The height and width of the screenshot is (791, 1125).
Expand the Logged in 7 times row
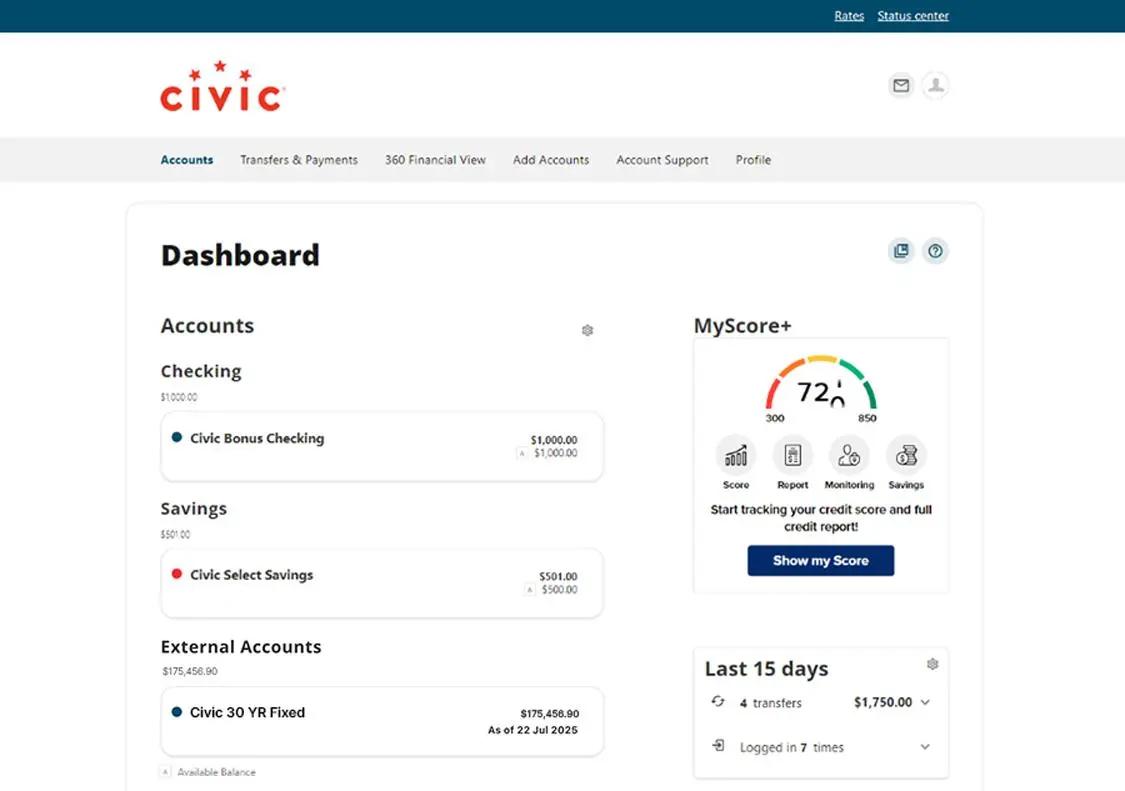pos(925,747)
